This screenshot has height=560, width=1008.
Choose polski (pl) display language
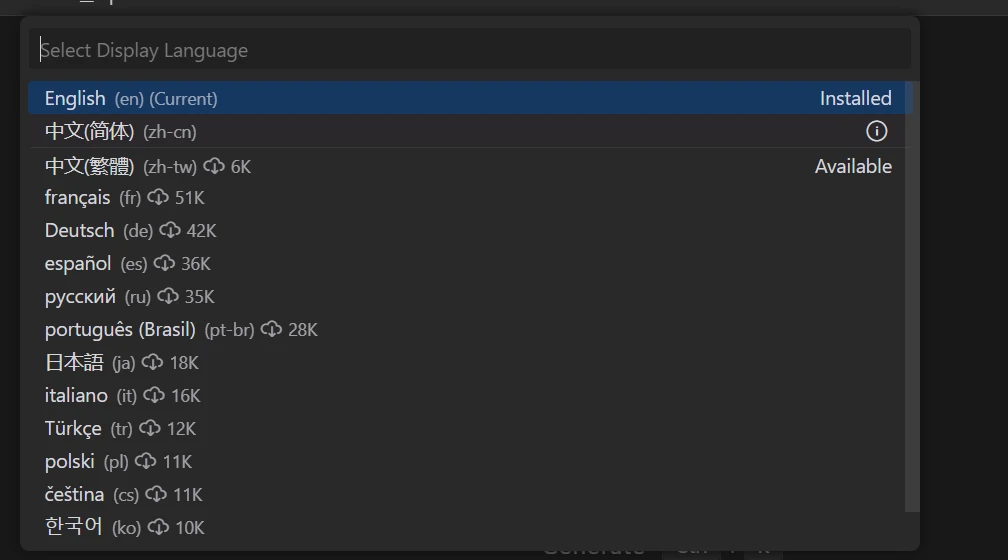click(470, 462)
